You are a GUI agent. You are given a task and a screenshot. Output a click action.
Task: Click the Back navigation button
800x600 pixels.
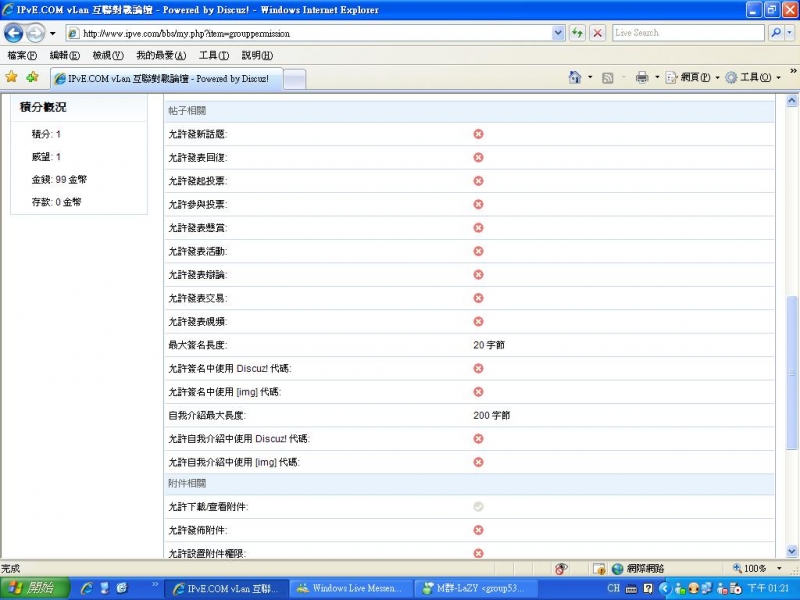click(13, 33)
